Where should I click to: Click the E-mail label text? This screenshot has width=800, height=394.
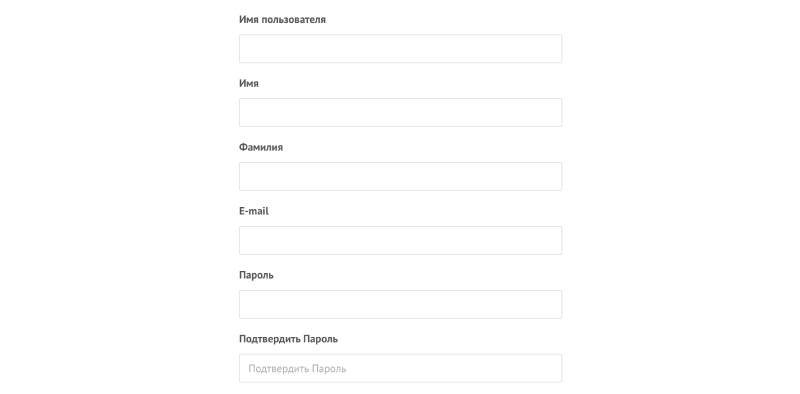(254, 211)
